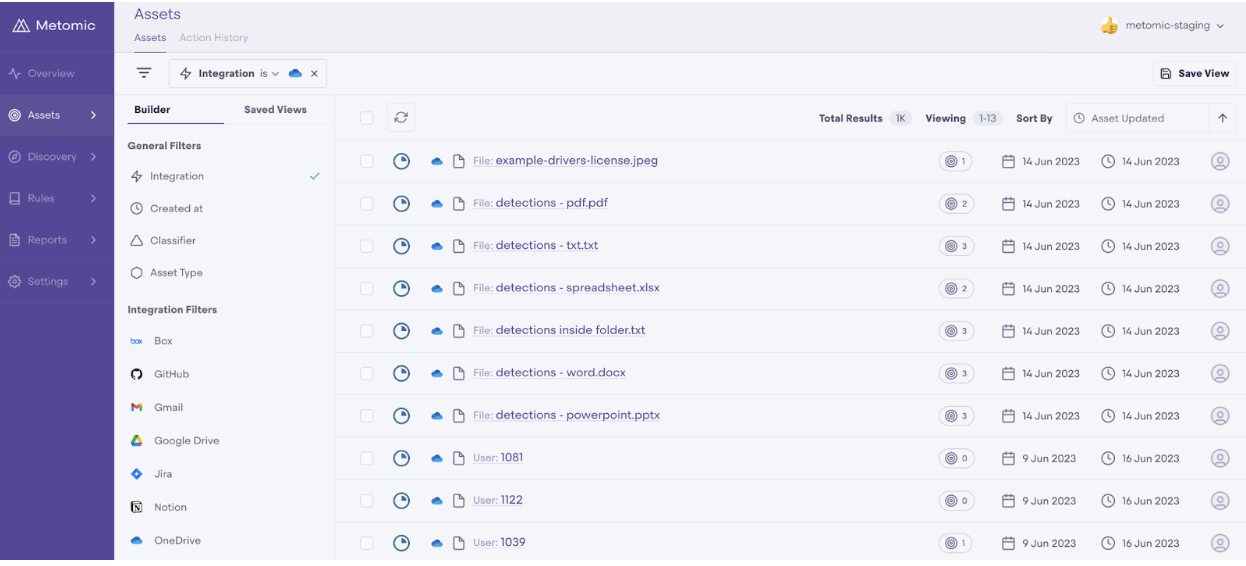
Task: Click detections count badge for detections - spreadsheet.xlsx
Action: 956,288
